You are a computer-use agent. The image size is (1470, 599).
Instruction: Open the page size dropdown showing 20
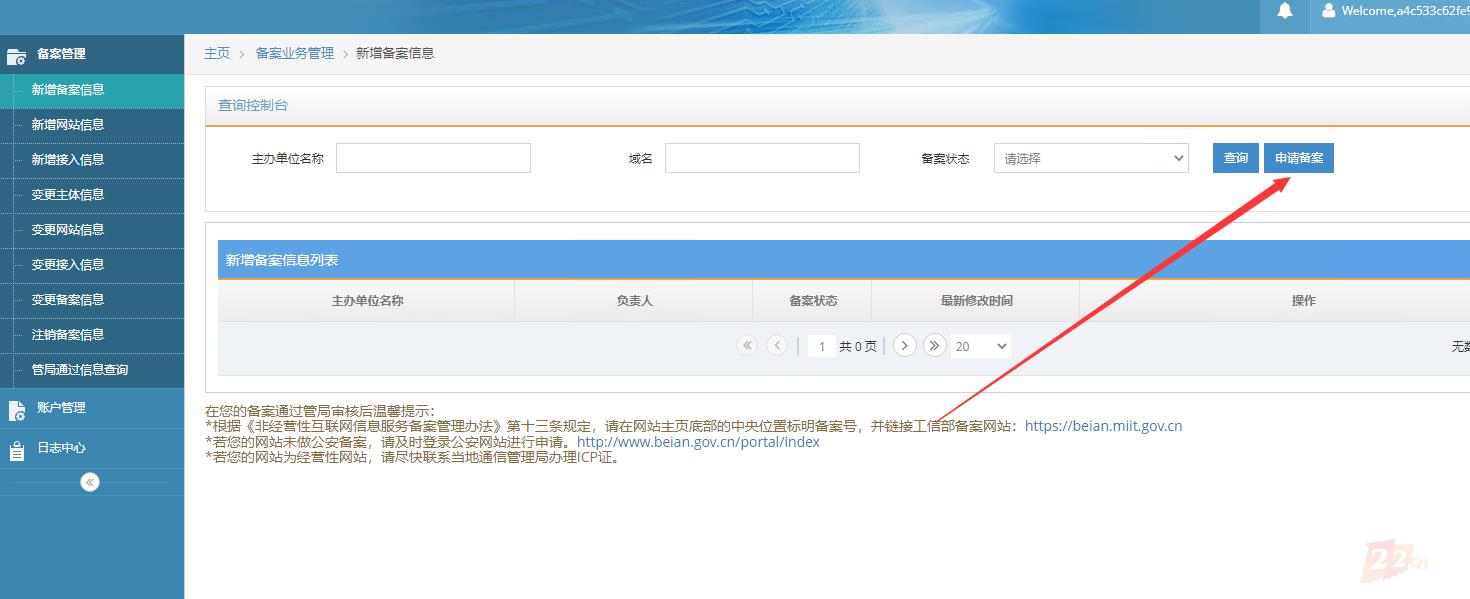[980, 344]
